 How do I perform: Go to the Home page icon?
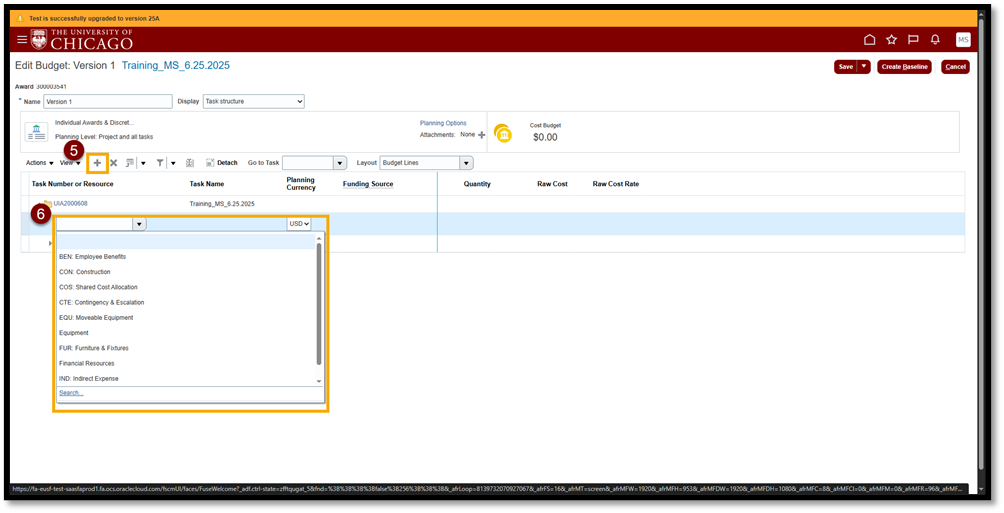(x=869, y=40)
